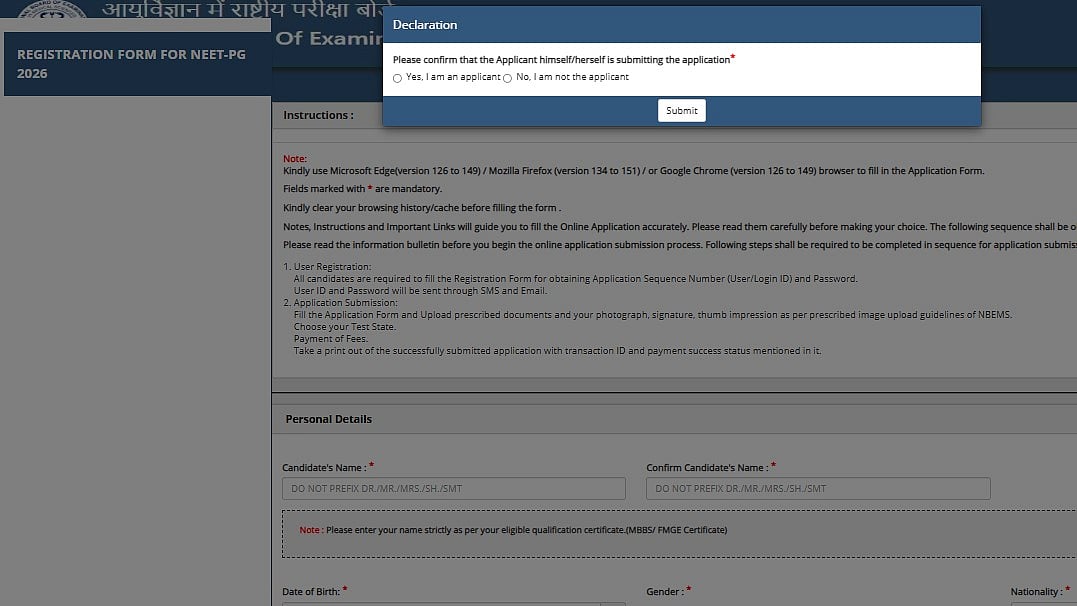
Task: Click the 'Application Submission' instruction step
Action: 340,302
